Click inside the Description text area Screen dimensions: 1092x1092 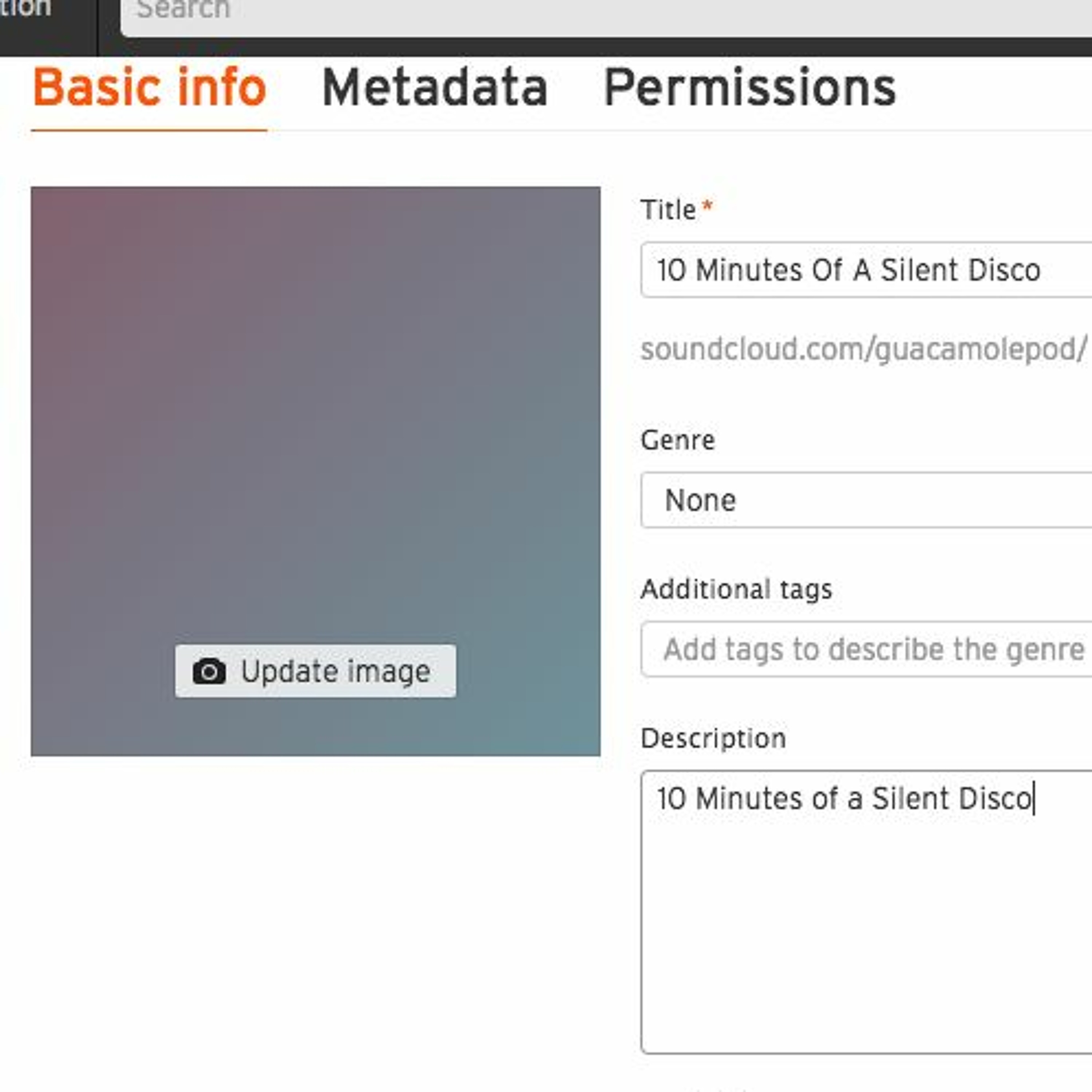coord(865,916)
